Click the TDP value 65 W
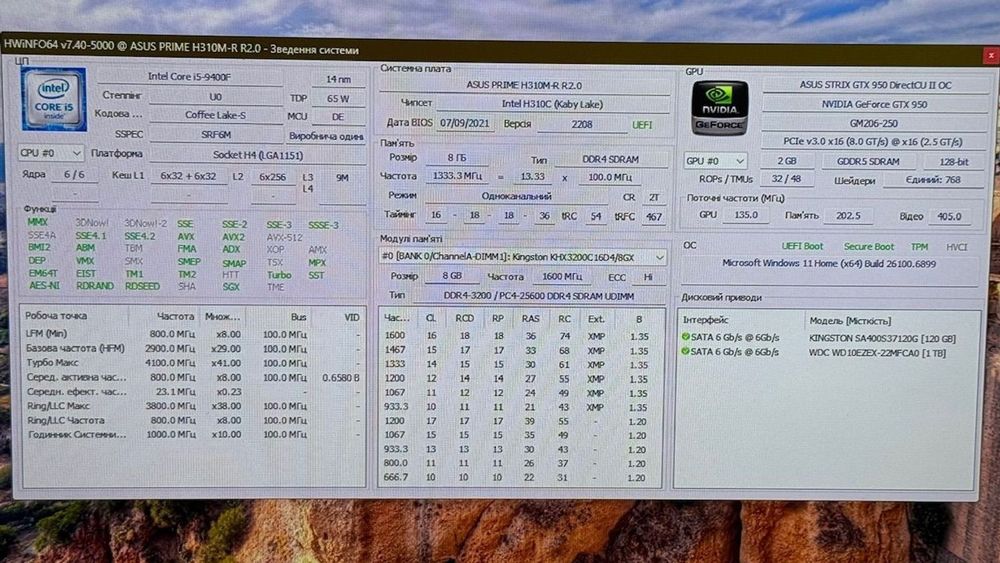This screenshot has width=1000, height=563. point(337,98)
